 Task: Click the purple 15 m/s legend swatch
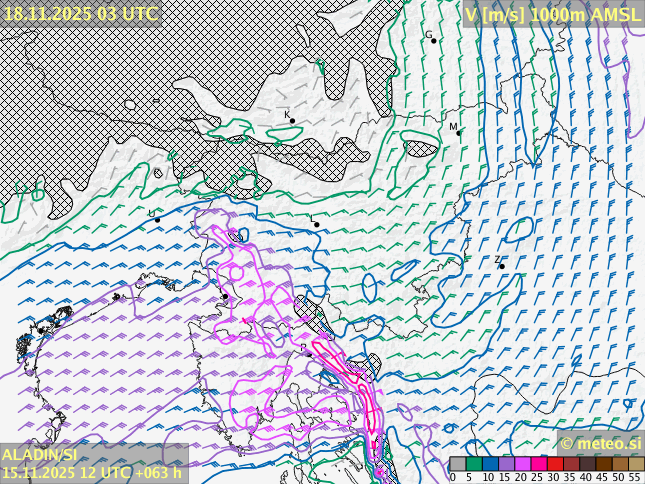point(506,464)
